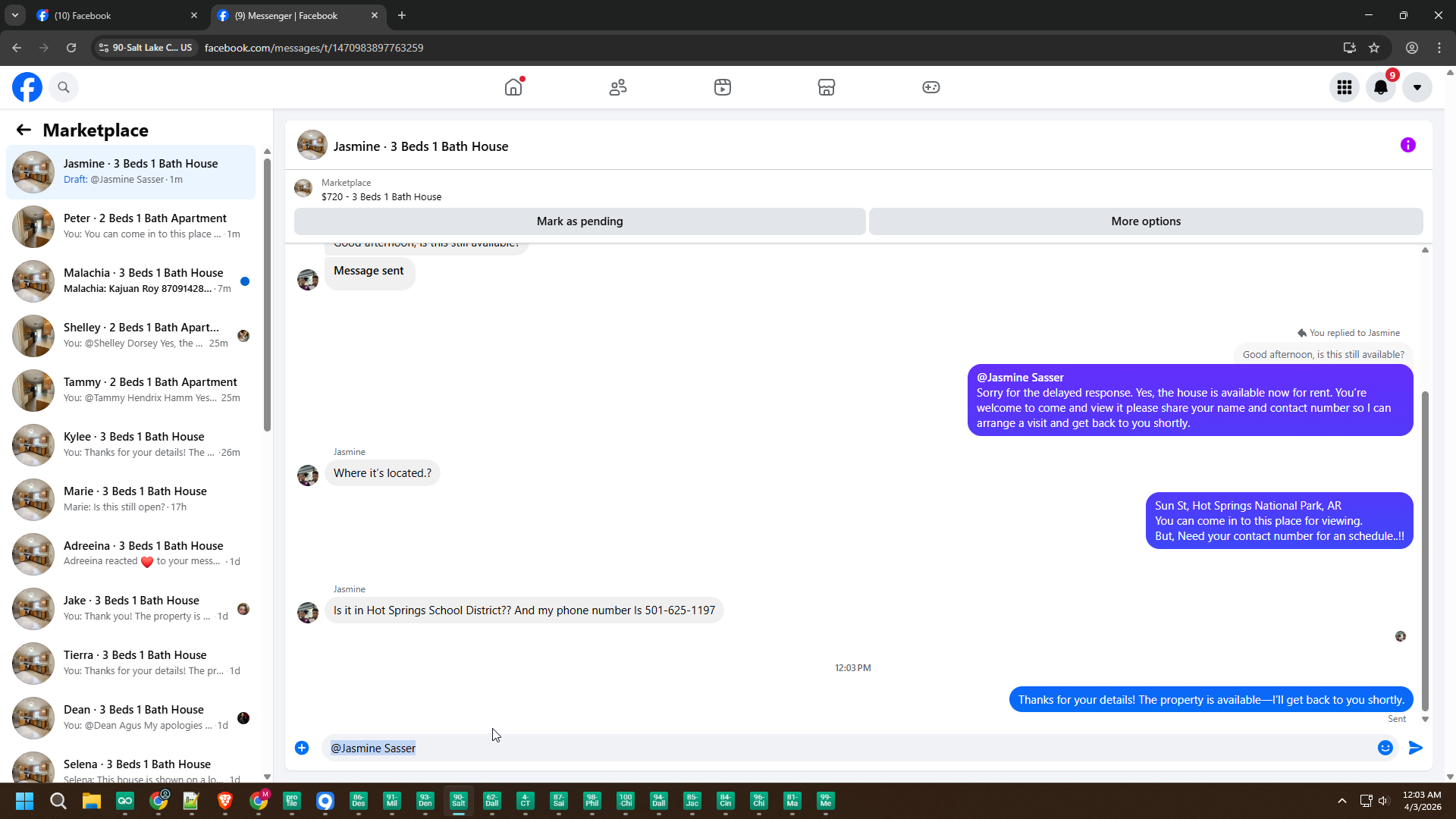Open a new browser tab
This screenshot has width=1456, height=819.
[x=402, y=15]
